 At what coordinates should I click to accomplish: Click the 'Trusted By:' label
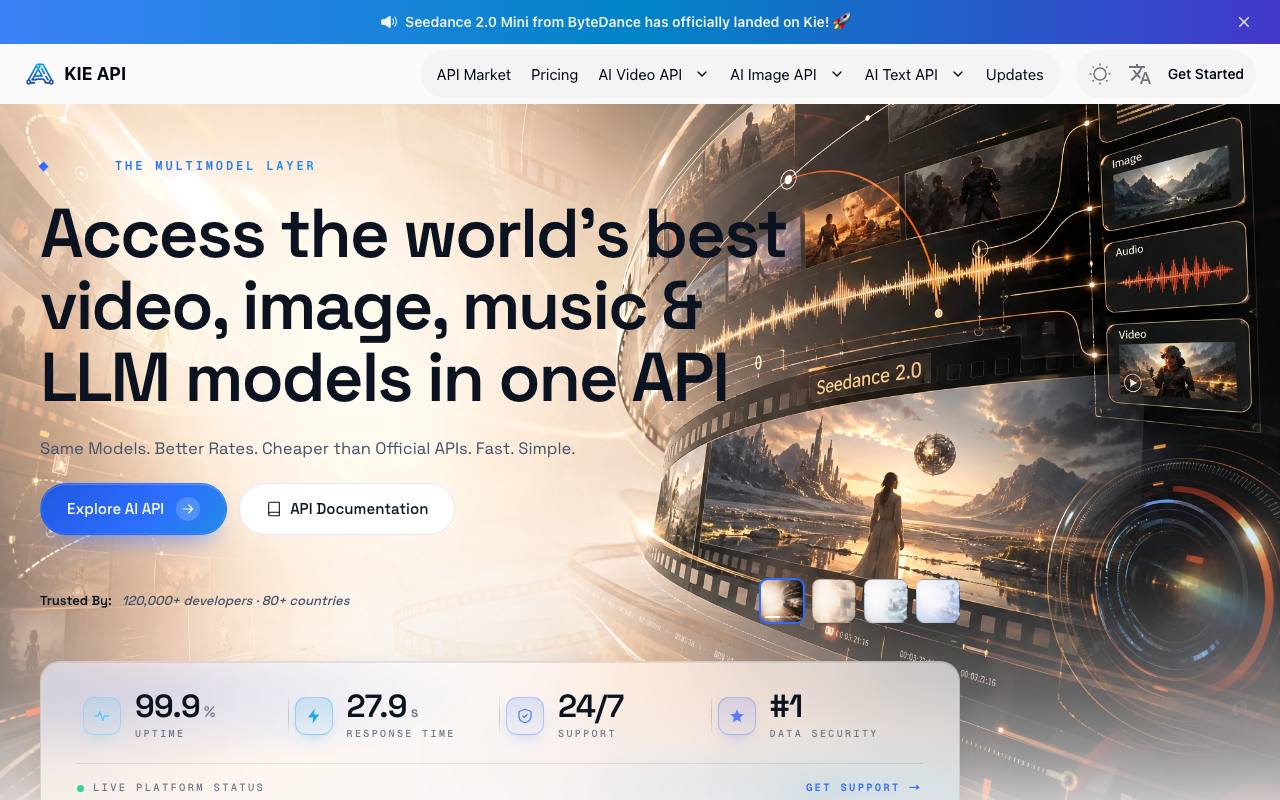click(x=76, y=601)
